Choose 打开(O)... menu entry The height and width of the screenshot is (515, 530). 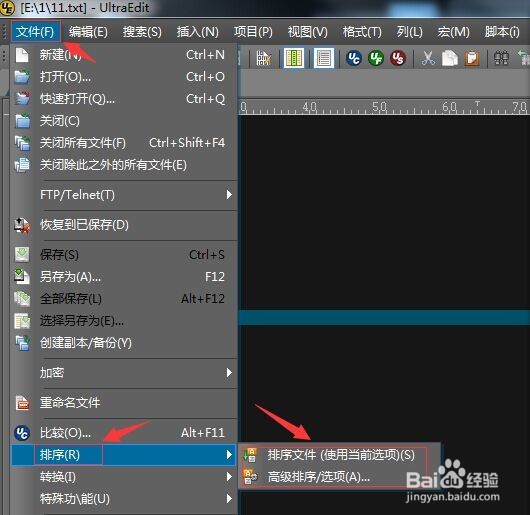coord(124,77)
